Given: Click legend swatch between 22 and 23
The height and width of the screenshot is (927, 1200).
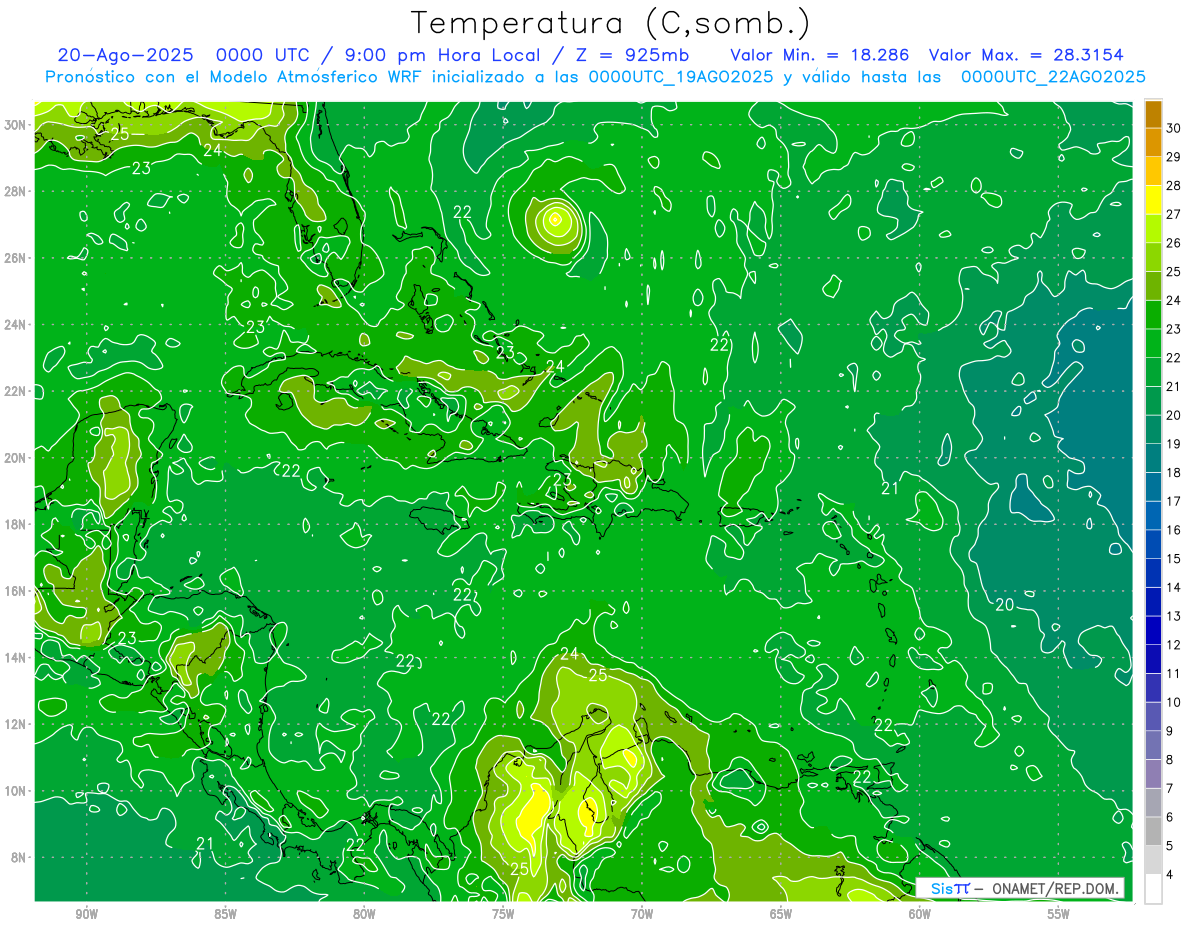Looking at the screenshot, I should [1153, 343].
